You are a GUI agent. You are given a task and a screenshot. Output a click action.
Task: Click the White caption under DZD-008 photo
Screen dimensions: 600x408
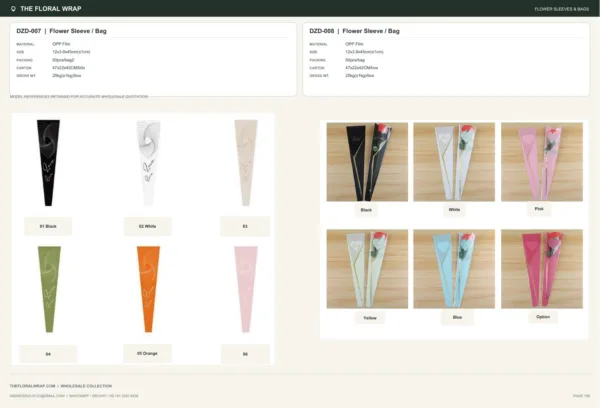454,209
